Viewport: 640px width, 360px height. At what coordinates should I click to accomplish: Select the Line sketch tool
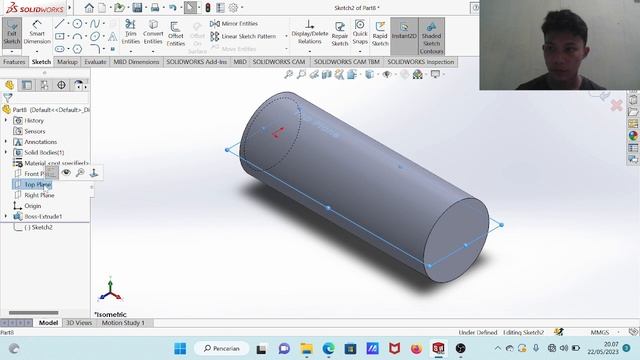point(60,24)
